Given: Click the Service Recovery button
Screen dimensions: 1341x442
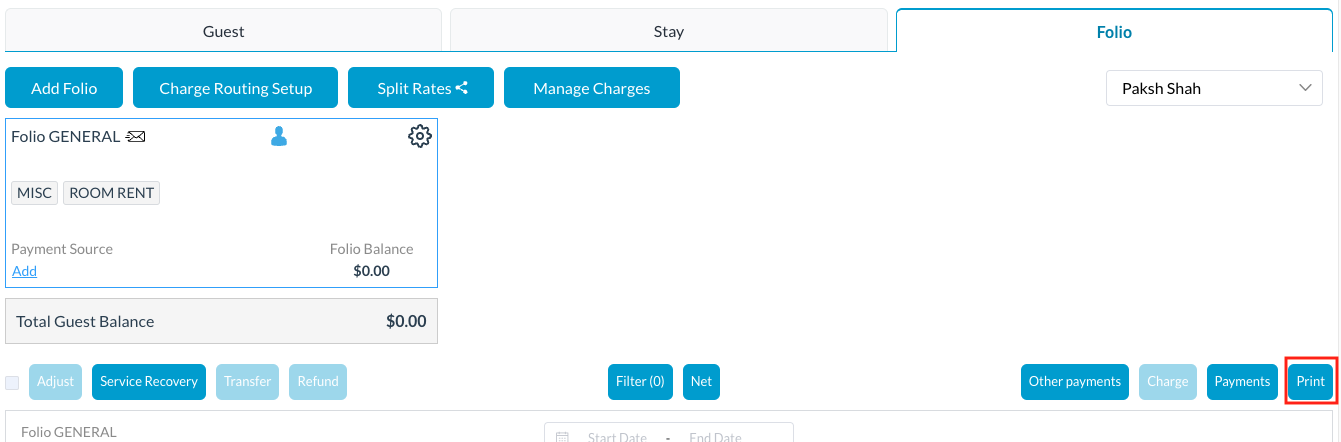Looking at the screenshot, I should point(149,381).
